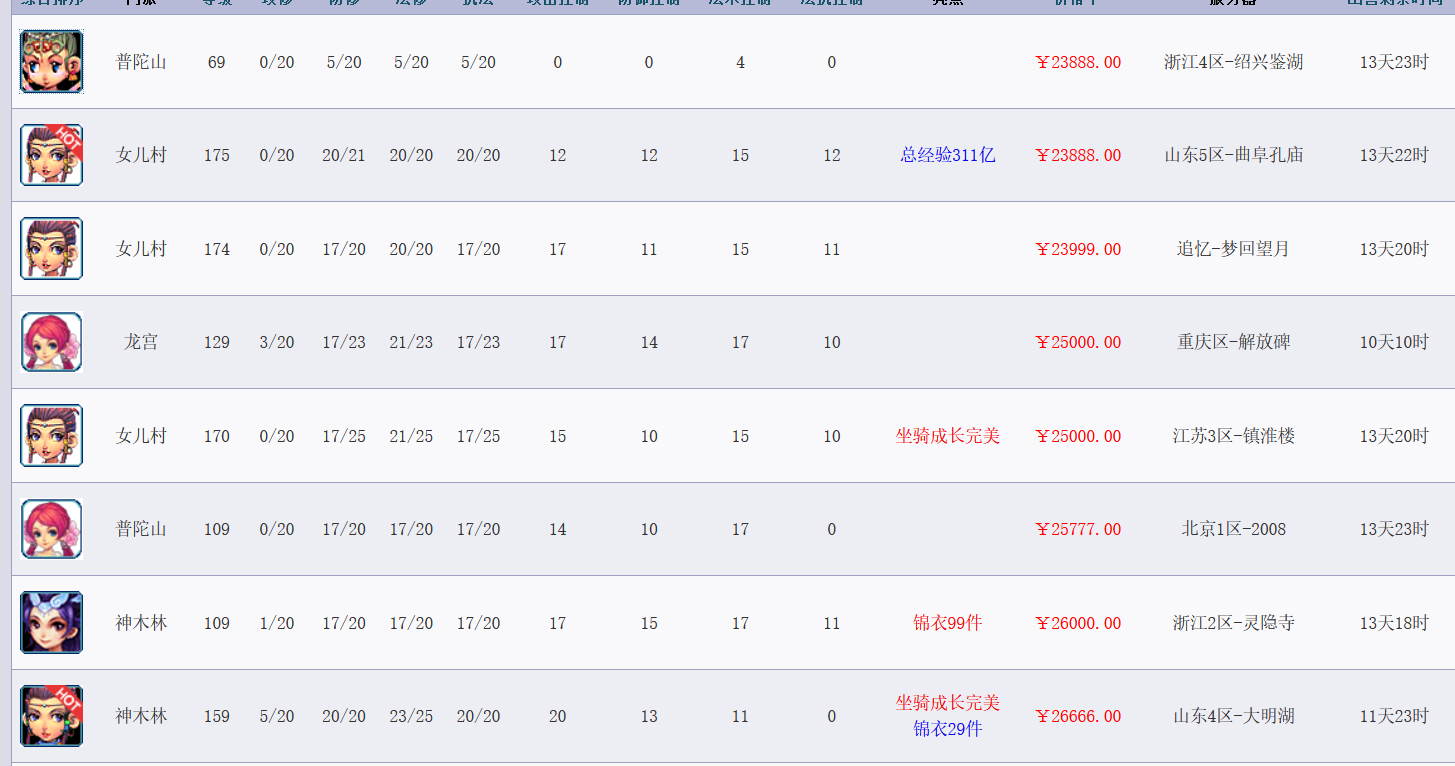Viewport: 1455px width, 766px height.
Task: Click the cultivation value 23/25
Action: 411,716
